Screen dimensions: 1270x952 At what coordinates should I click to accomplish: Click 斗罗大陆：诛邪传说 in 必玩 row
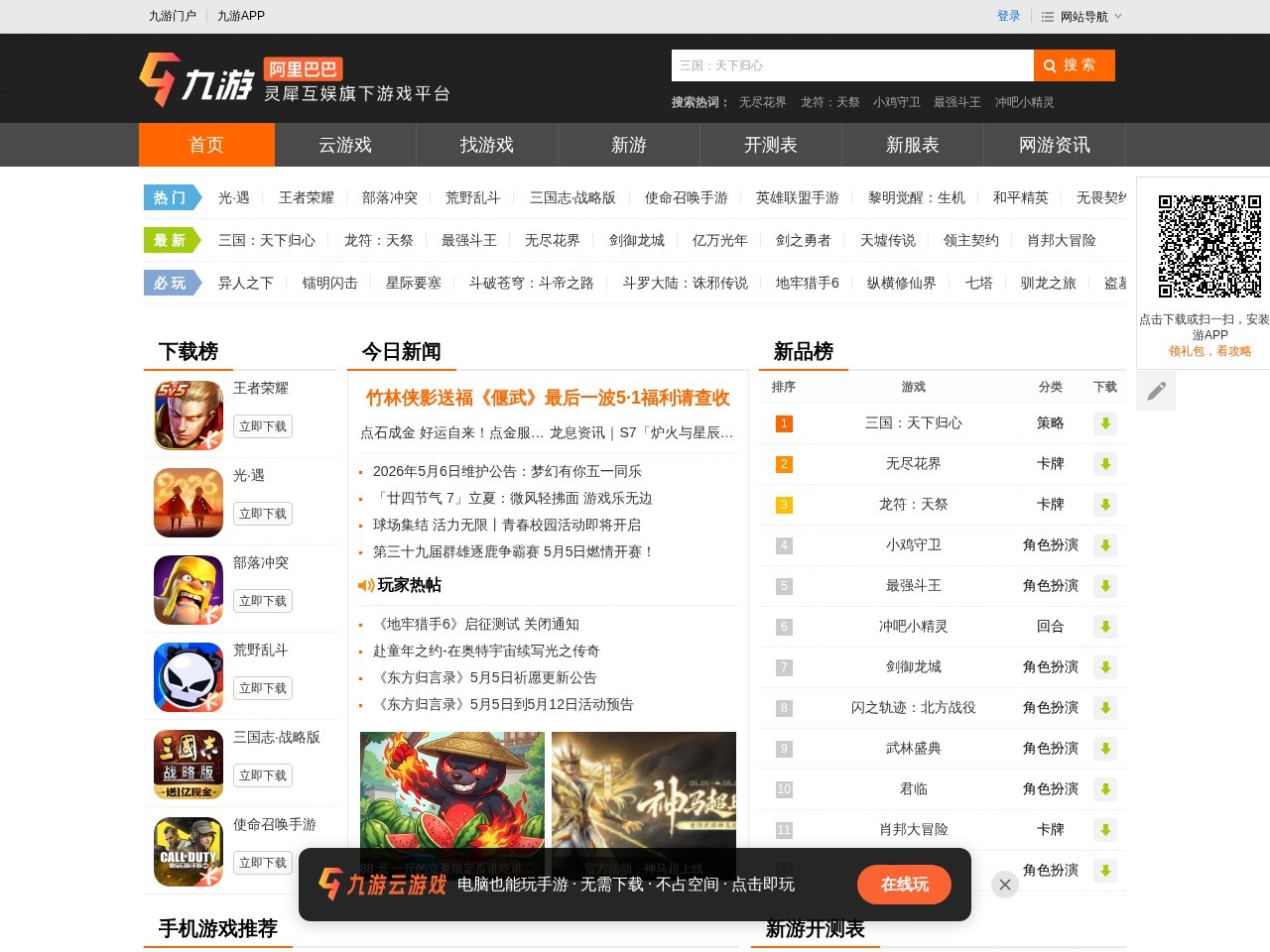(x=686, y=283)
